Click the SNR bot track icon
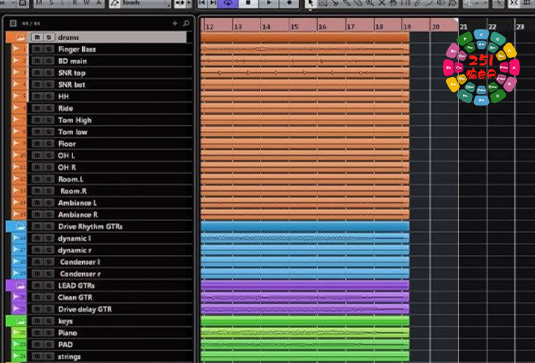Viewport: 535px width, 363px height. pyautogui.click(x=18, y=85)
